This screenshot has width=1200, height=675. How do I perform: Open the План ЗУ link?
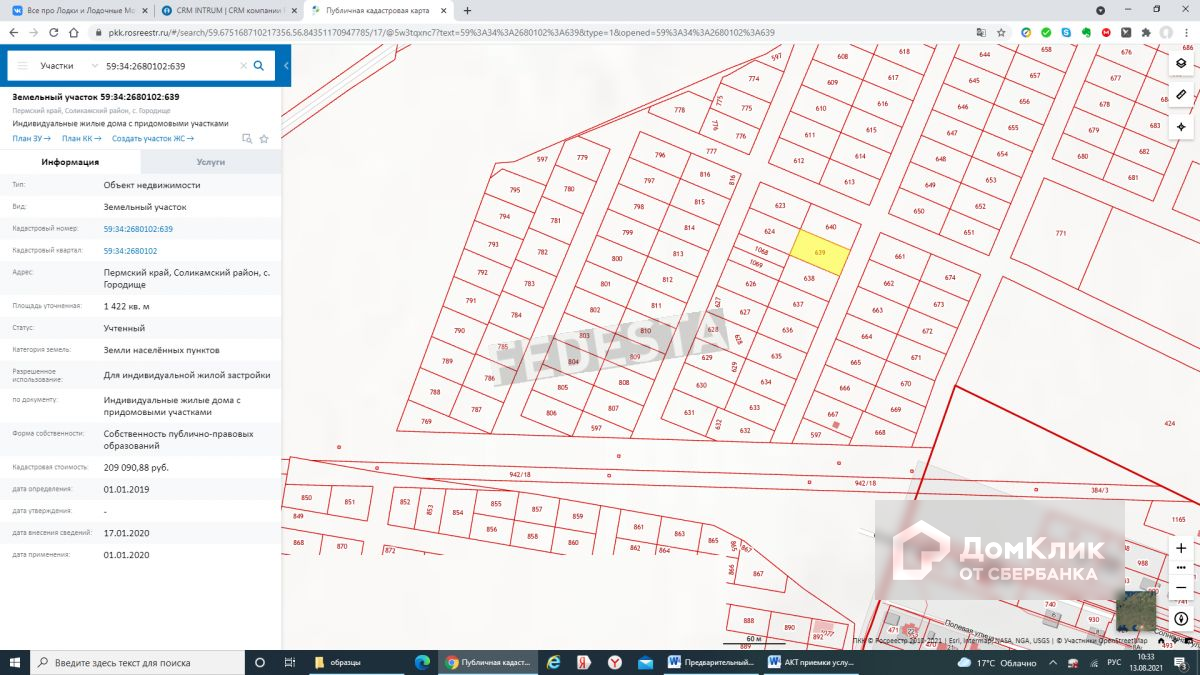31,138
